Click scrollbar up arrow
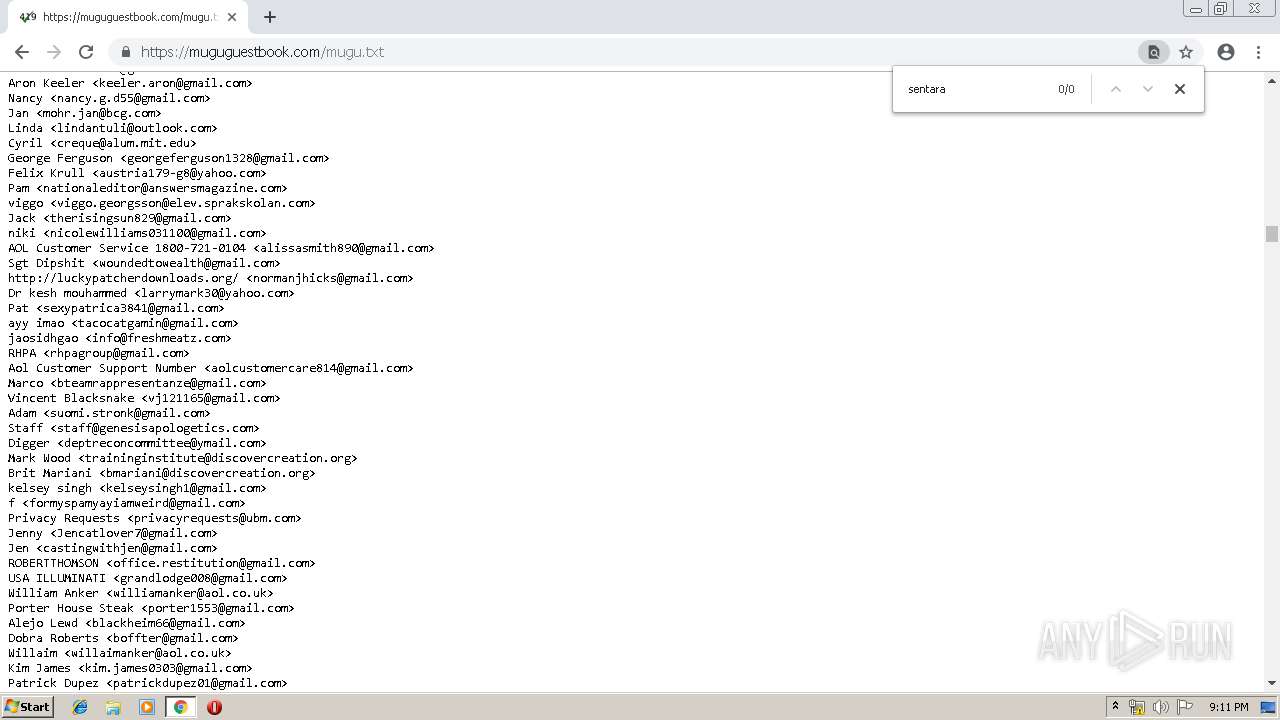The width and height of the screenshot is (1280, 720). point(1272,79)
